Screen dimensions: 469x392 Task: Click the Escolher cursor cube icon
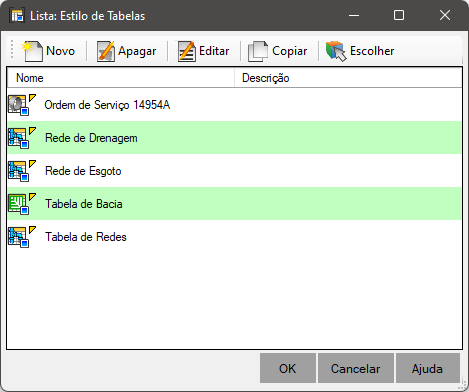[336, 51]
